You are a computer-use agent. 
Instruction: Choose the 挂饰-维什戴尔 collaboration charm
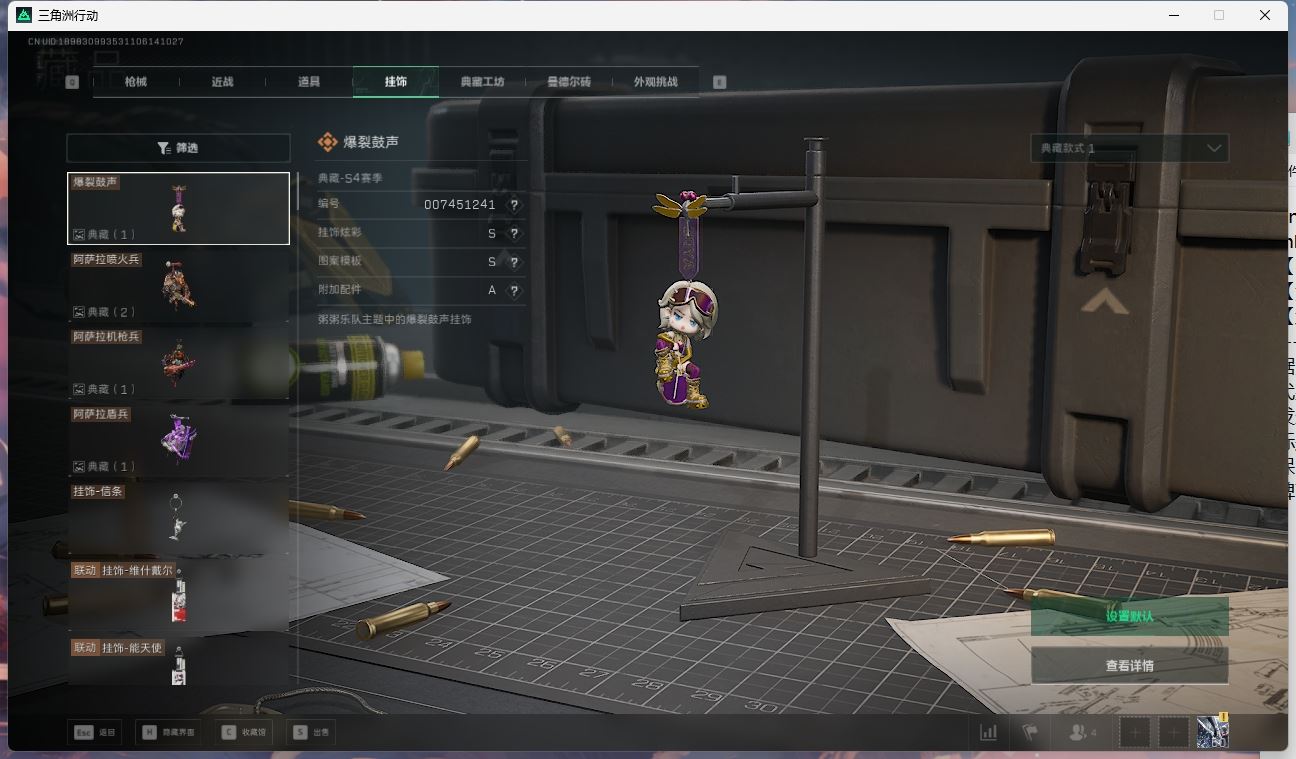178,594
